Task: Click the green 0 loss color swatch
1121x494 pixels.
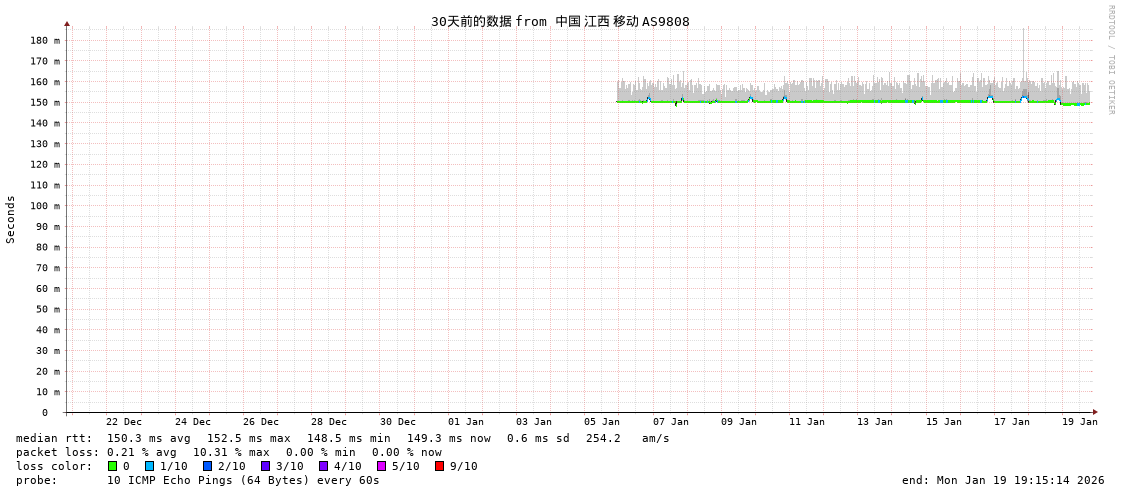Action: tap(113, 466)
